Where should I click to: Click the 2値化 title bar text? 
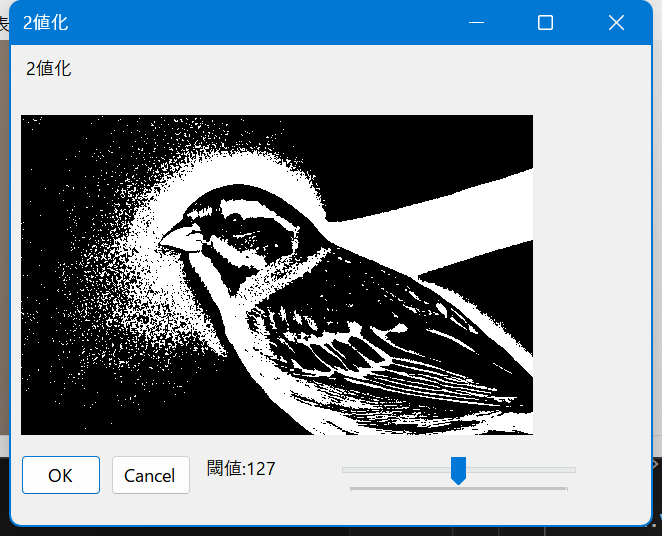(45, 22)
